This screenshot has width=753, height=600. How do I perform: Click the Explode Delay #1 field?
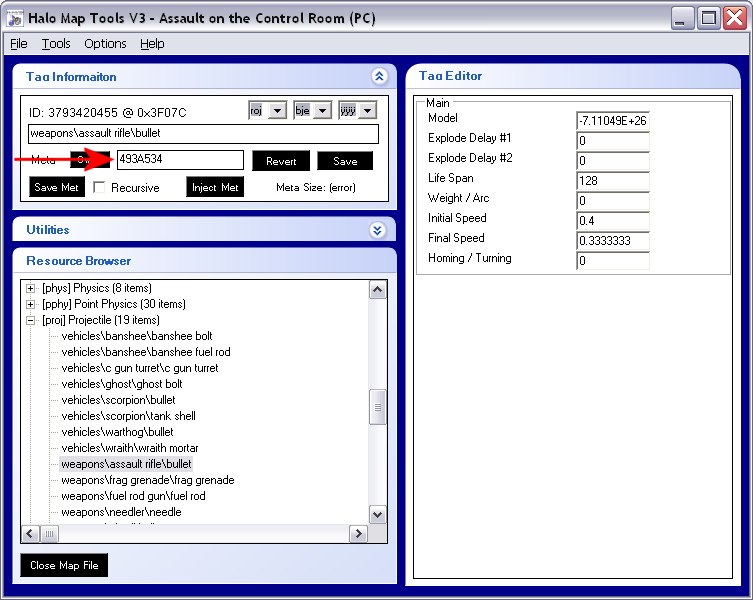612,141
